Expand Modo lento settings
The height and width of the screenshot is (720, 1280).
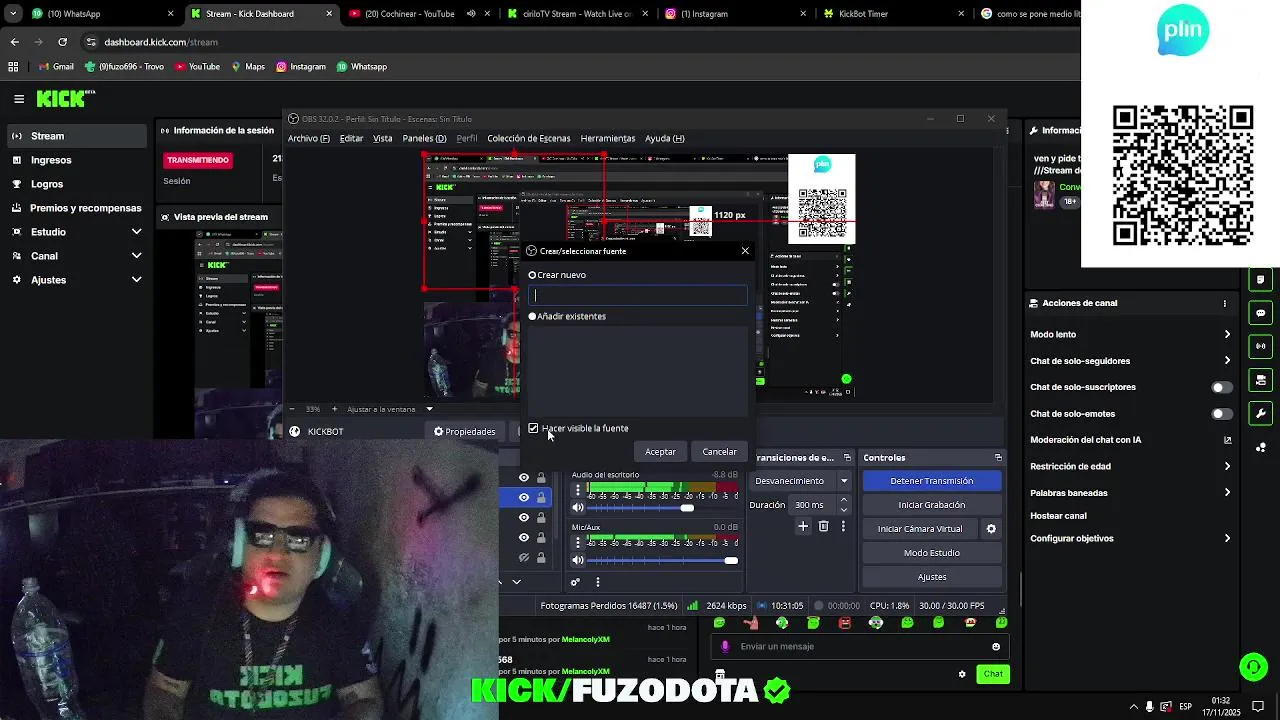coord(1227,334)
